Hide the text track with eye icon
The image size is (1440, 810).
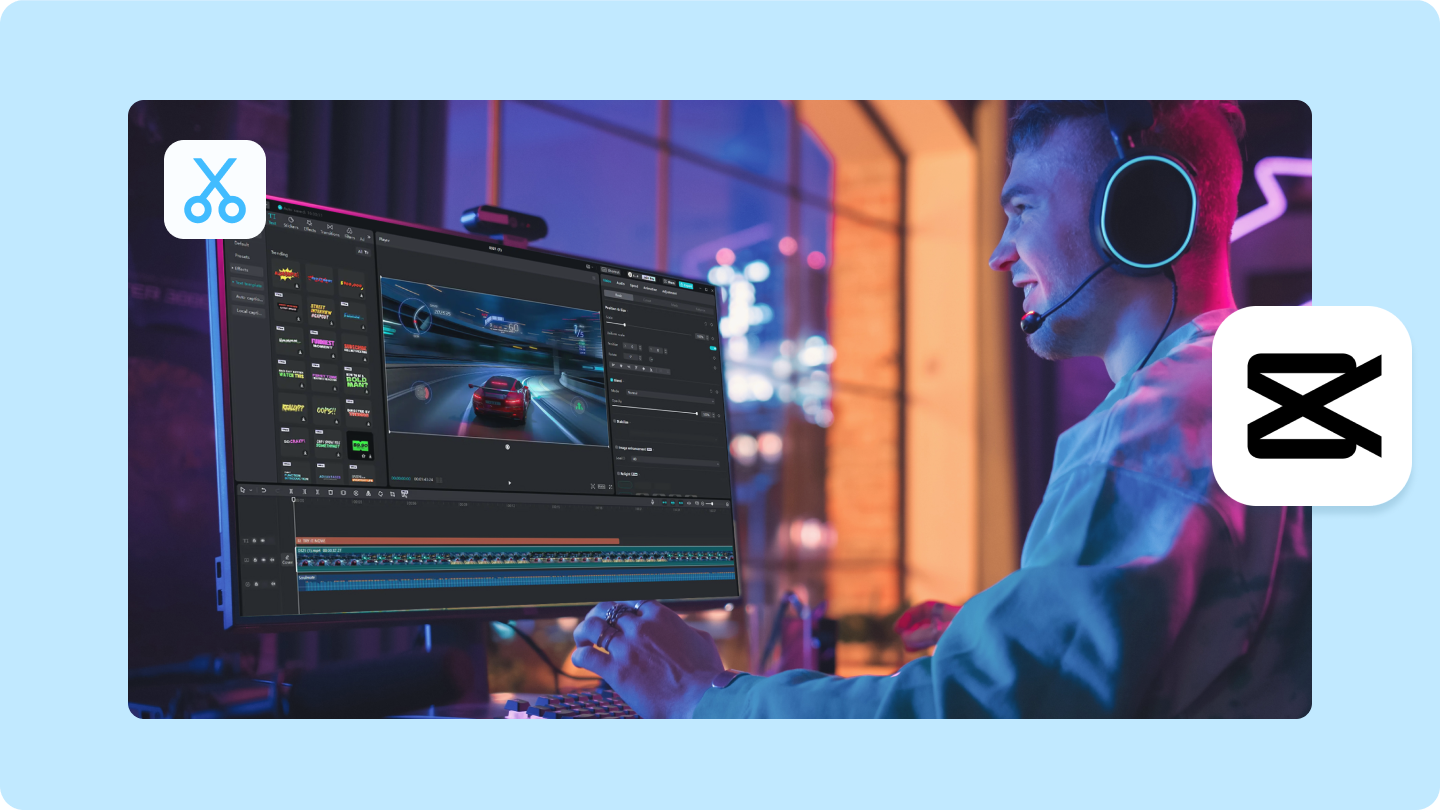(262, 540)
